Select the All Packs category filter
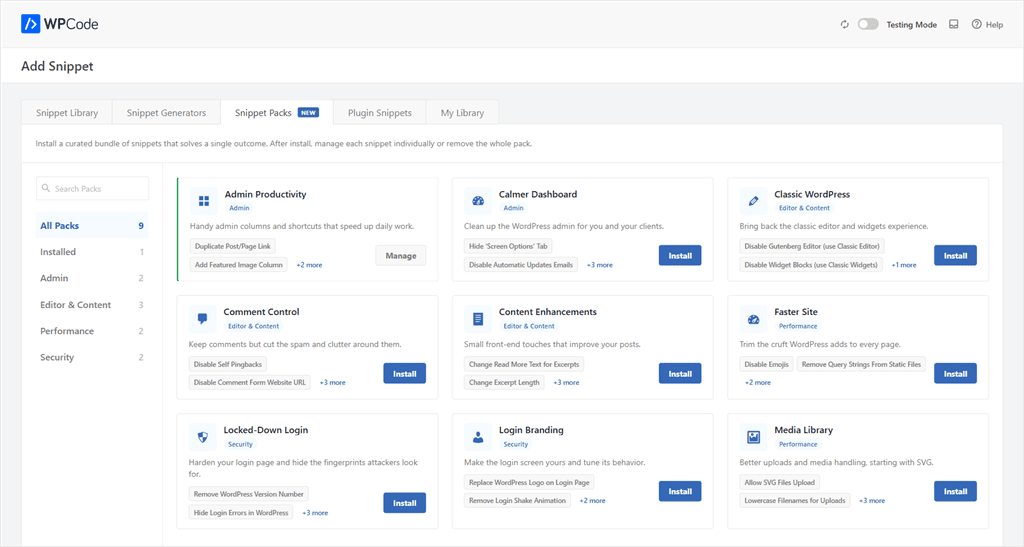1024x547 pixels. [x=92, y=225]
